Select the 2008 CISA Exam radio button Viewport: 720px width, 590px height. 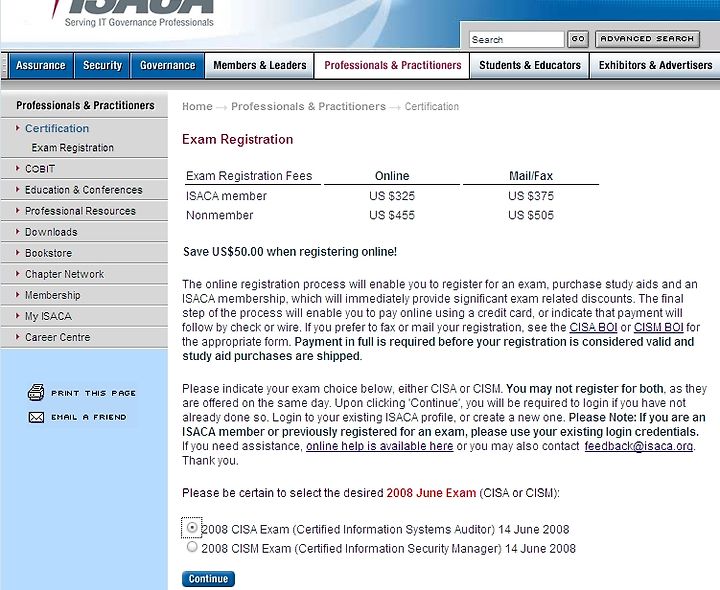tap(192, 527)
